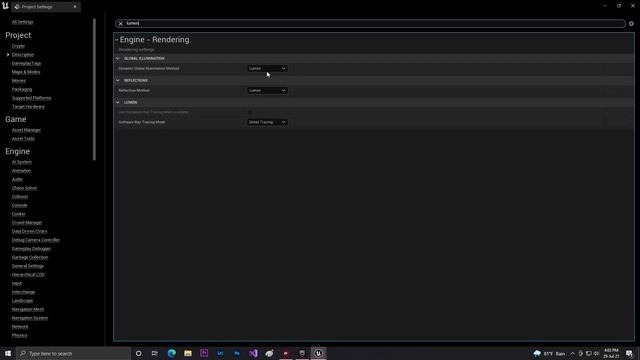Open Chaos Solver settings
640x360 pixels.
(x=24, y=188)
